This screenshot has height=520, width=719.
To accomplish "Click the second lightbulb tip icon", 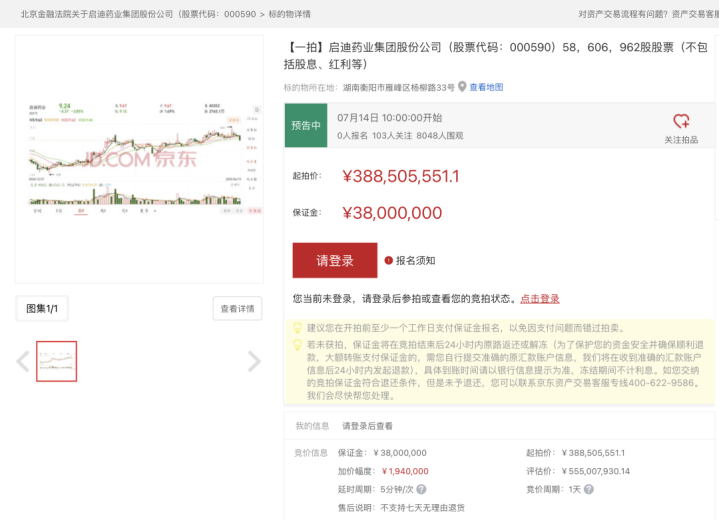I will pos(297,344).
